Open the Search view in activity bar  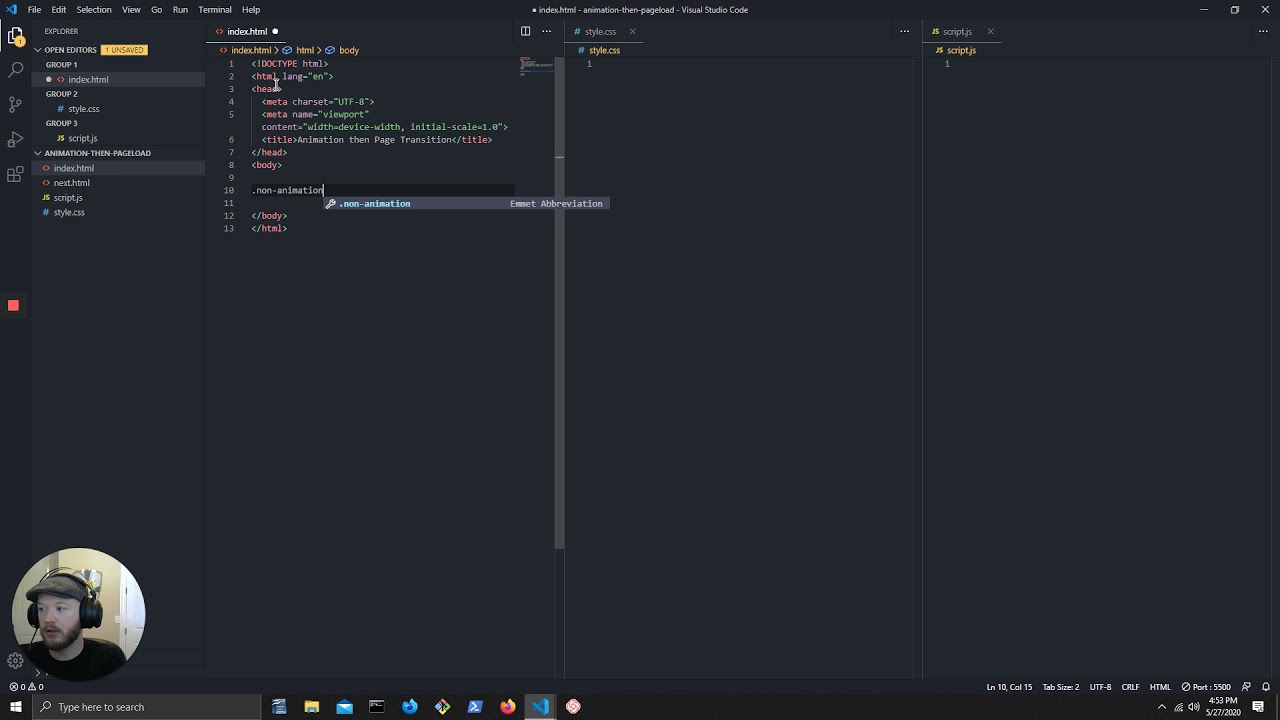(x=15, y=70)
